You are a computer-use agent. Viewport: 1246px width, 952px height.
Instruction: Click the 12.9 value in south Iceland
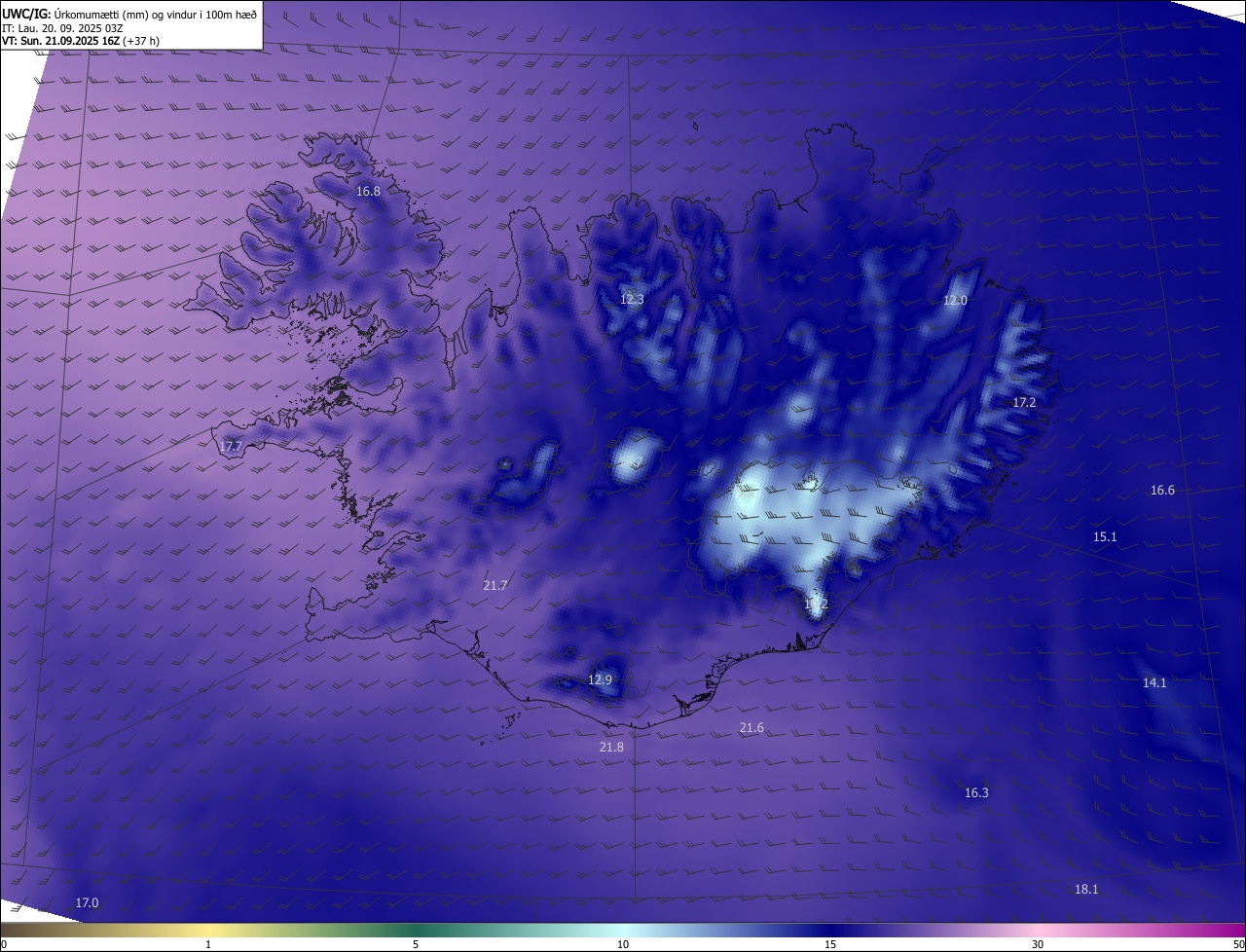600,679
